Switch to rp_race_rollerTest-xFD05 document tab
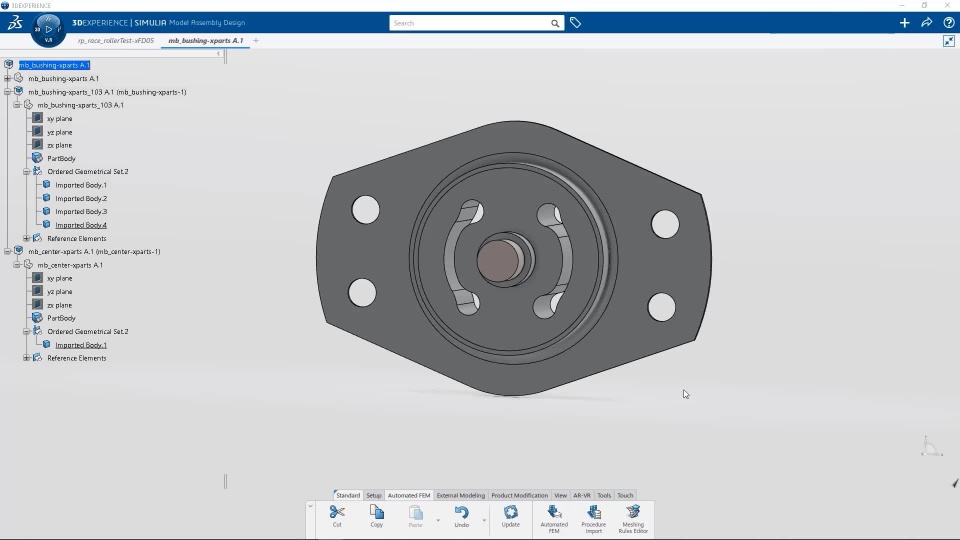Viewport: 960px width, 540px height. tap(116, 41)
